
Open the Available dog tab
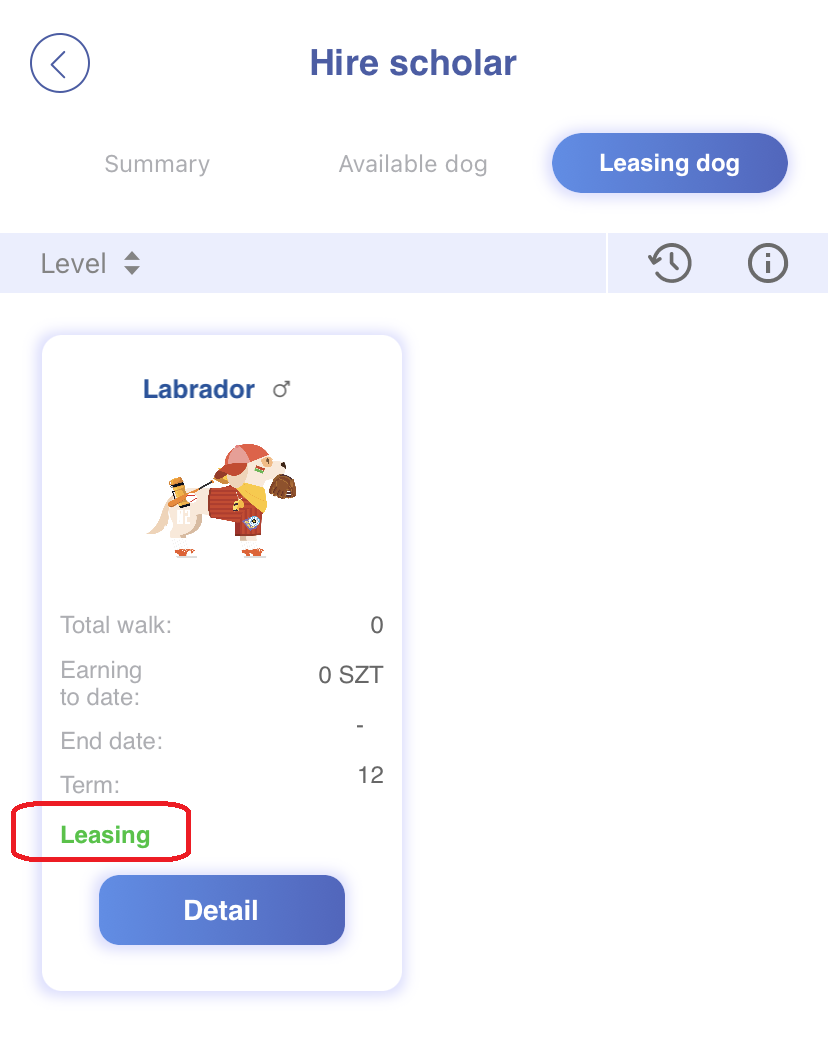coord(413,164)
